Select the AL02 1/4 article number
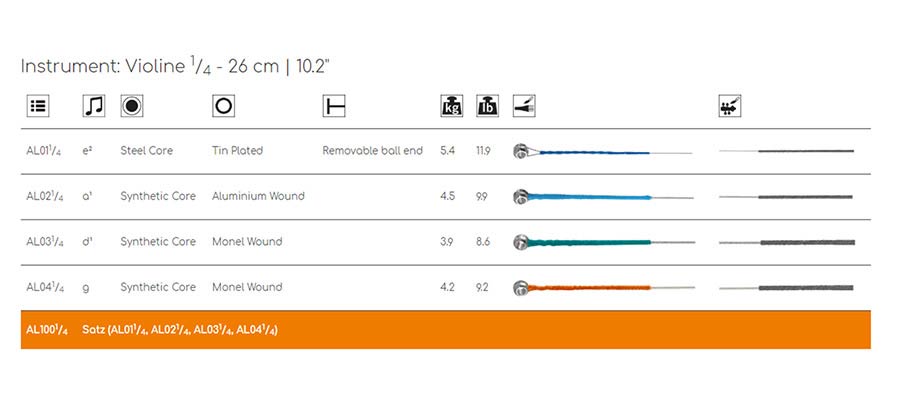The height and width of the screenshot is (399, 900). [45, 196]
